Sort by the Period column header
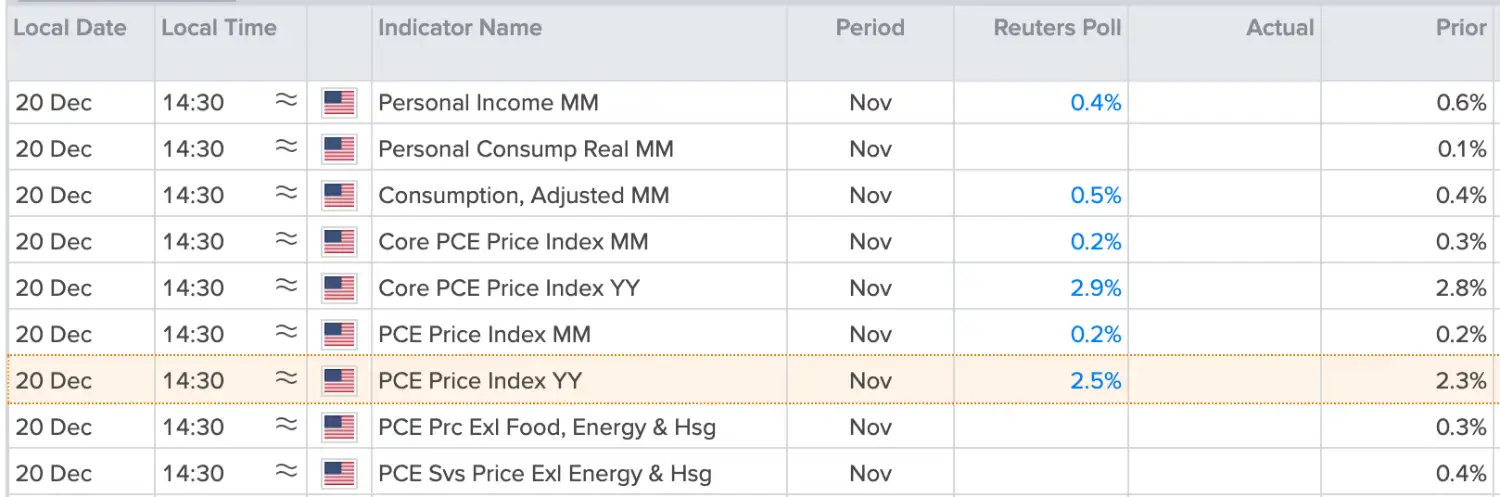The height and width of the screenshot is (497, 1500). [x=870, y=28]
